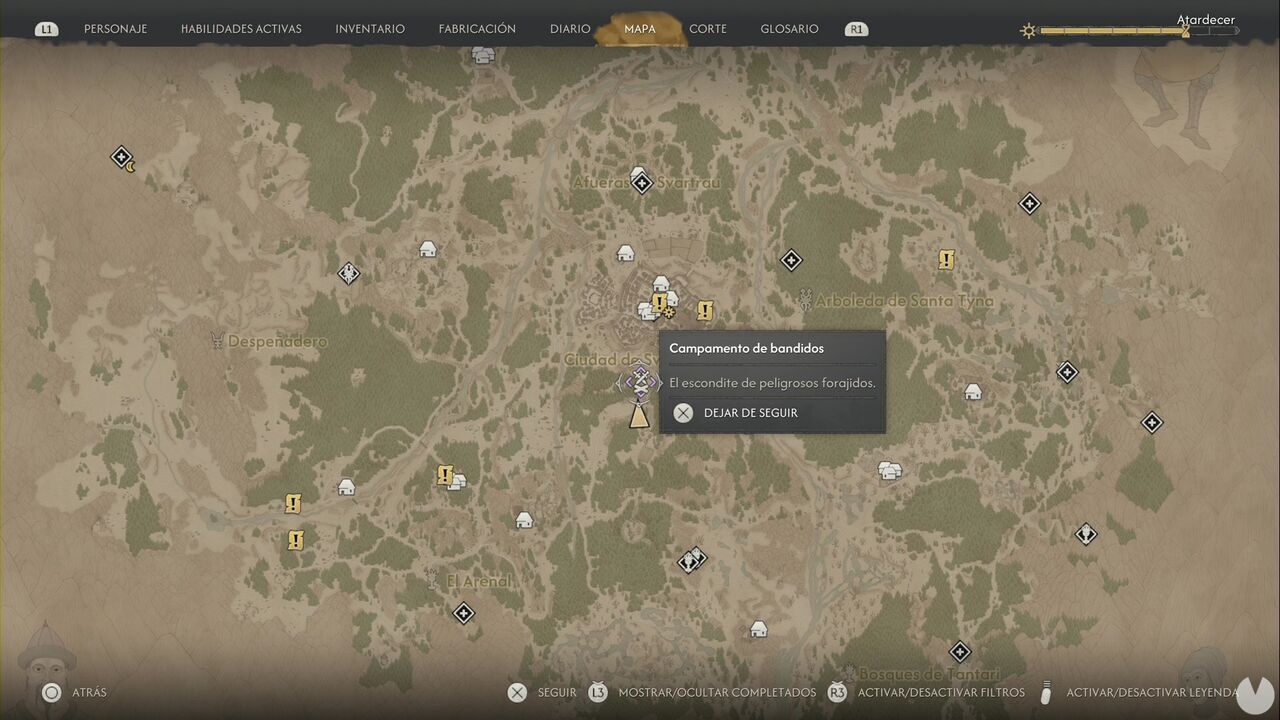Click the L3 stick icon

point(597,692)
